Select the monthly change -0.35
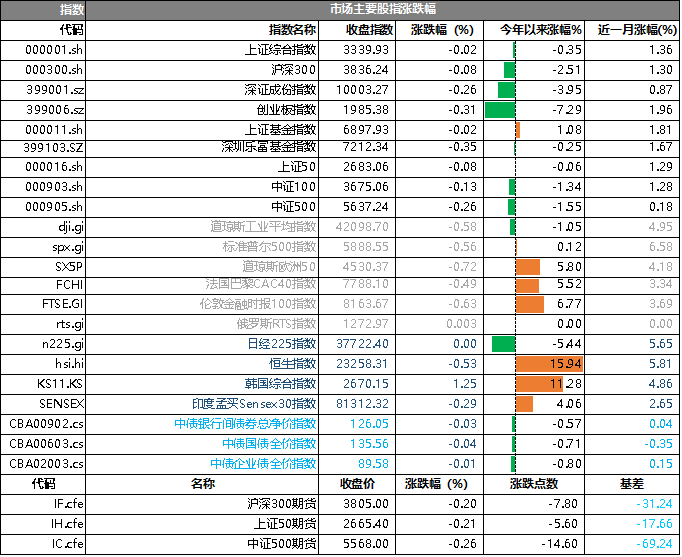 [659, 444]
